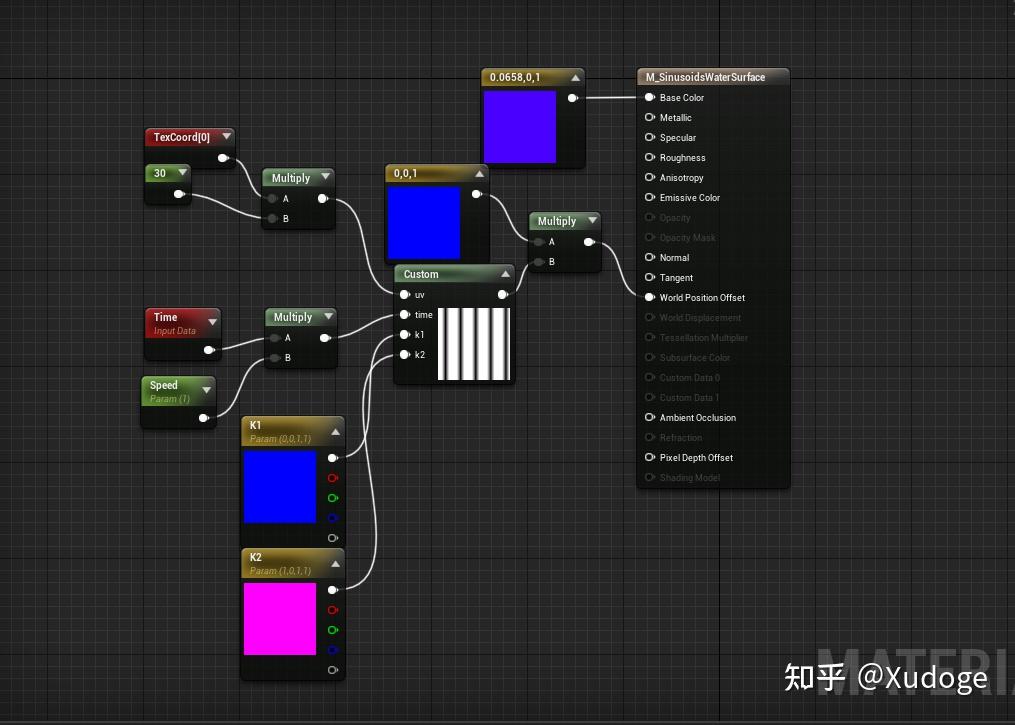Click the Ambient Occlusion input pin

[x=651, y=417]
